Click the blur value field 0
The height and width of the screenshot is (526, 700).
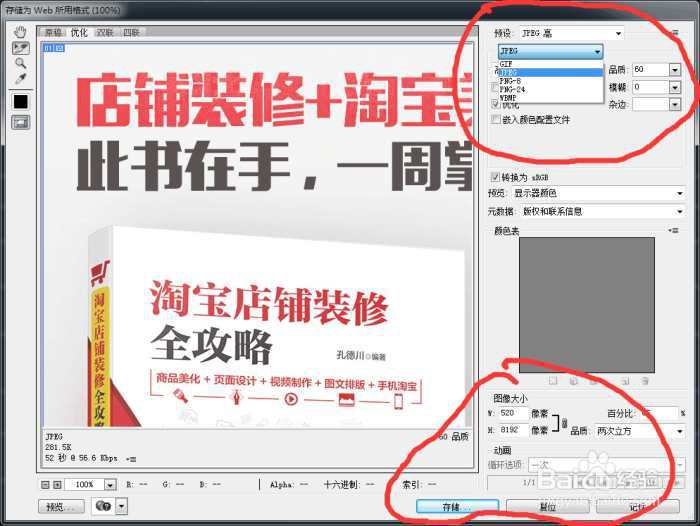651,87
